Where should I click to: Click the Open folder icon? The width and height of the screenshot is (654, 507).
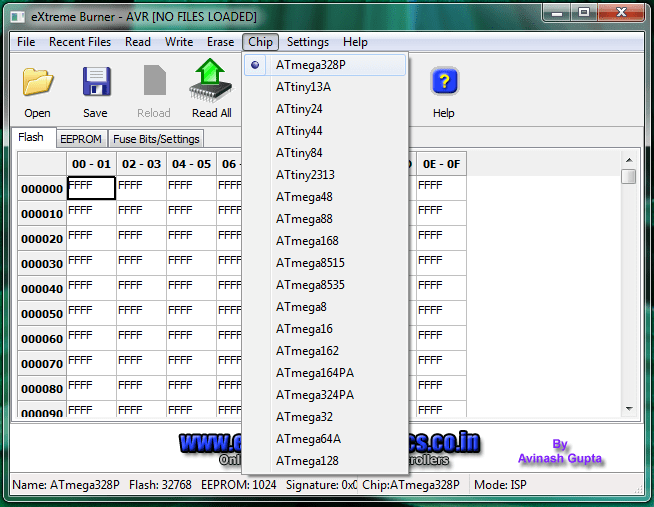point(37,82)
